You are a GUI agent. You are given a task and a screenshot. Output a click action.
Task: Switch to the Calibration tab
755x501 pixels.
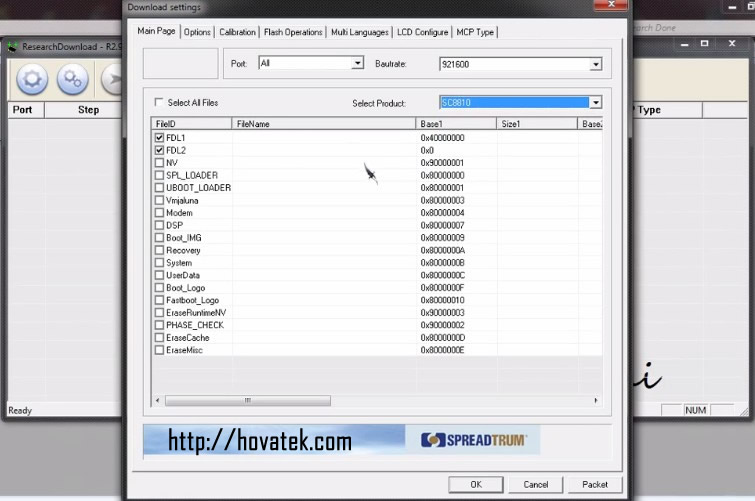(x=237, y=32)
